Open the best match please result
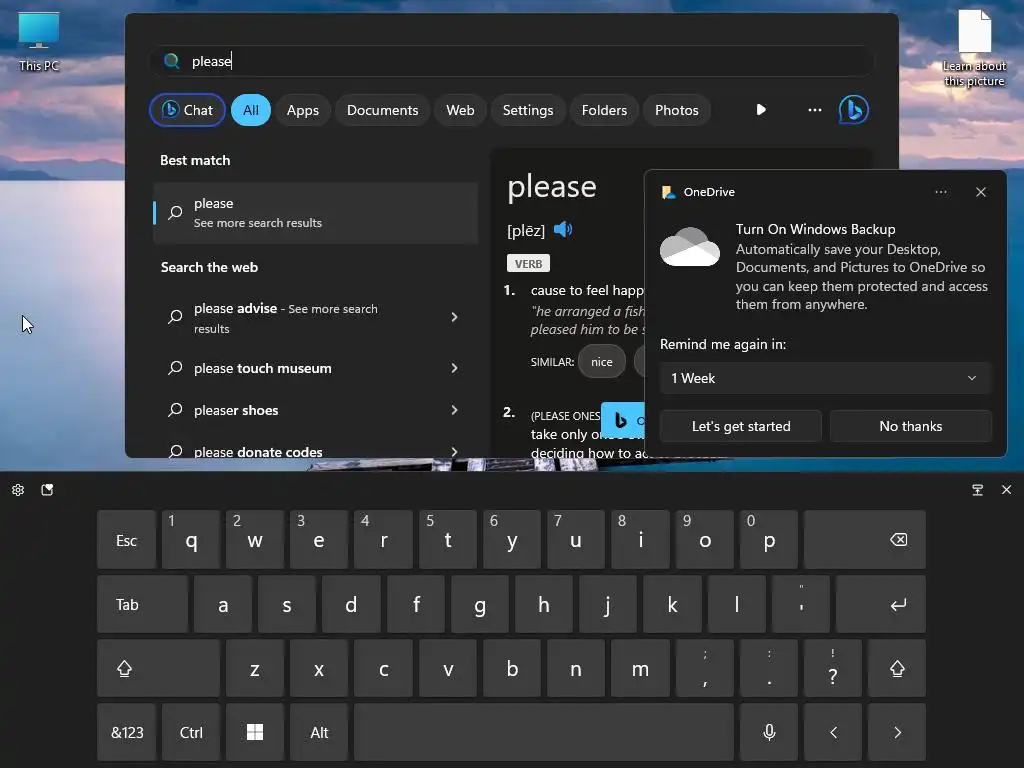 [315, 213]
